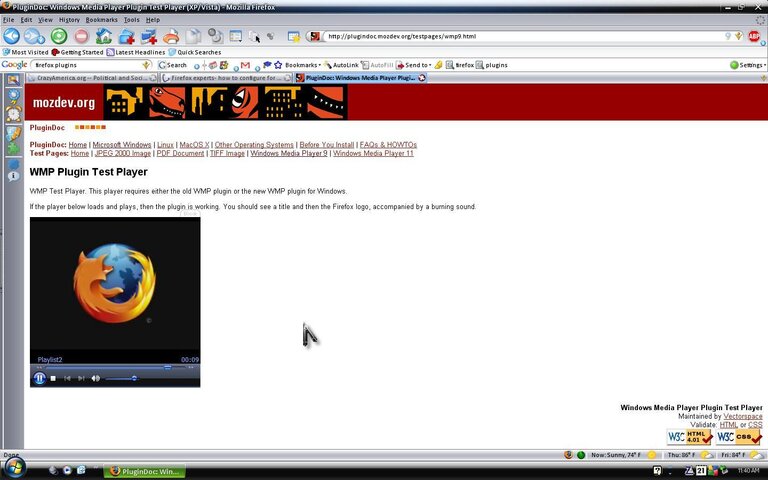The width and height of the screenshot is (768, 480).
Task: Click the PluginDoc taskbar button
Action: [145, 471]
